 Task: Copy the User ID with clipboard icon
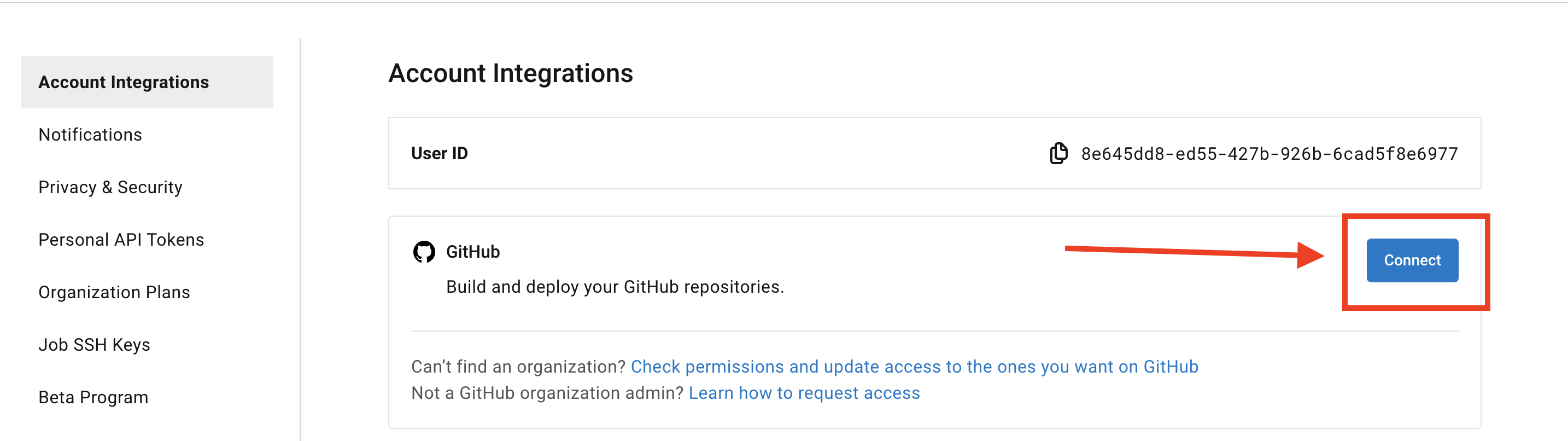pos(1058,154)
